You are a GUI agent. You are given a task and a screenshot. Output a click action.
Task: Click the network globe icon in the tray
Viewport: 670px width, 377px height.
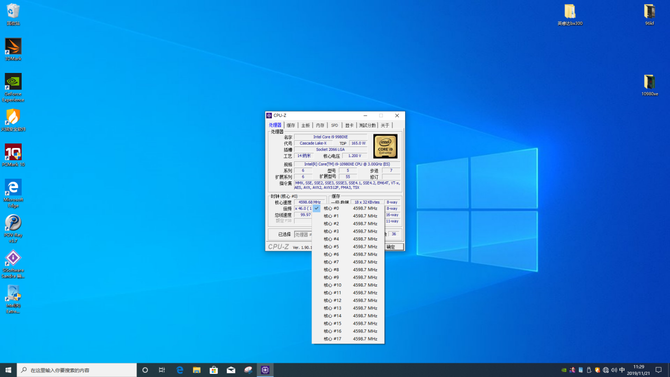pos(605,370)
